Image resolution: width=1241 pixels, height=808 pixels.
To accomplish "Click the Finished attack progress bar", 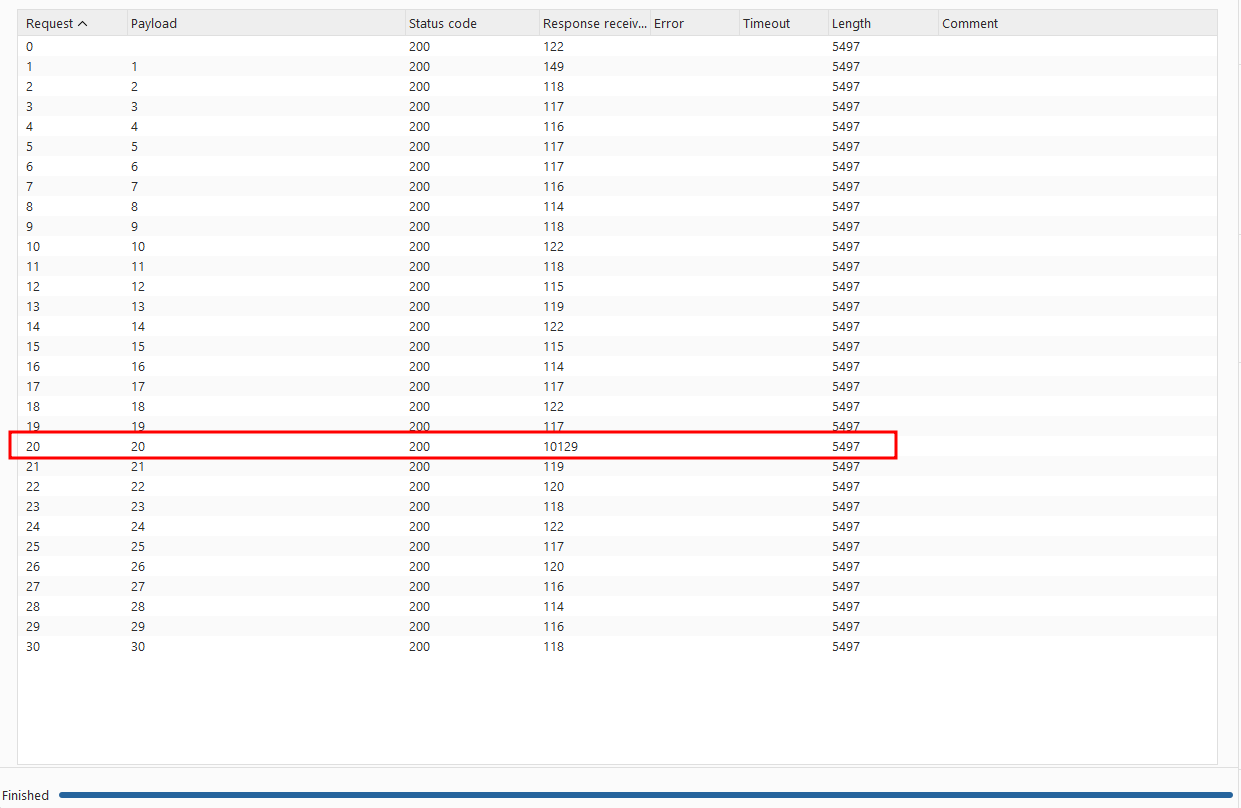I will (x=645, y=795).
